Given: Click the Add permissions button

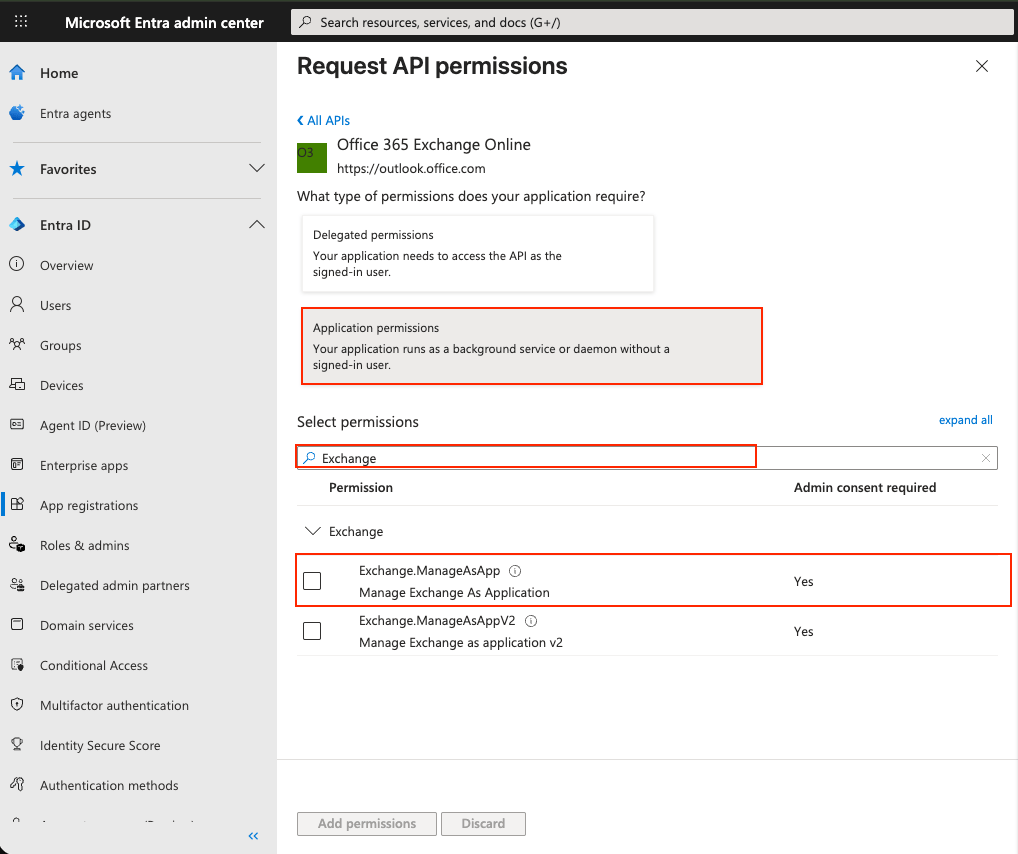Looking at the screenshot, I should (x=367, y=823).
